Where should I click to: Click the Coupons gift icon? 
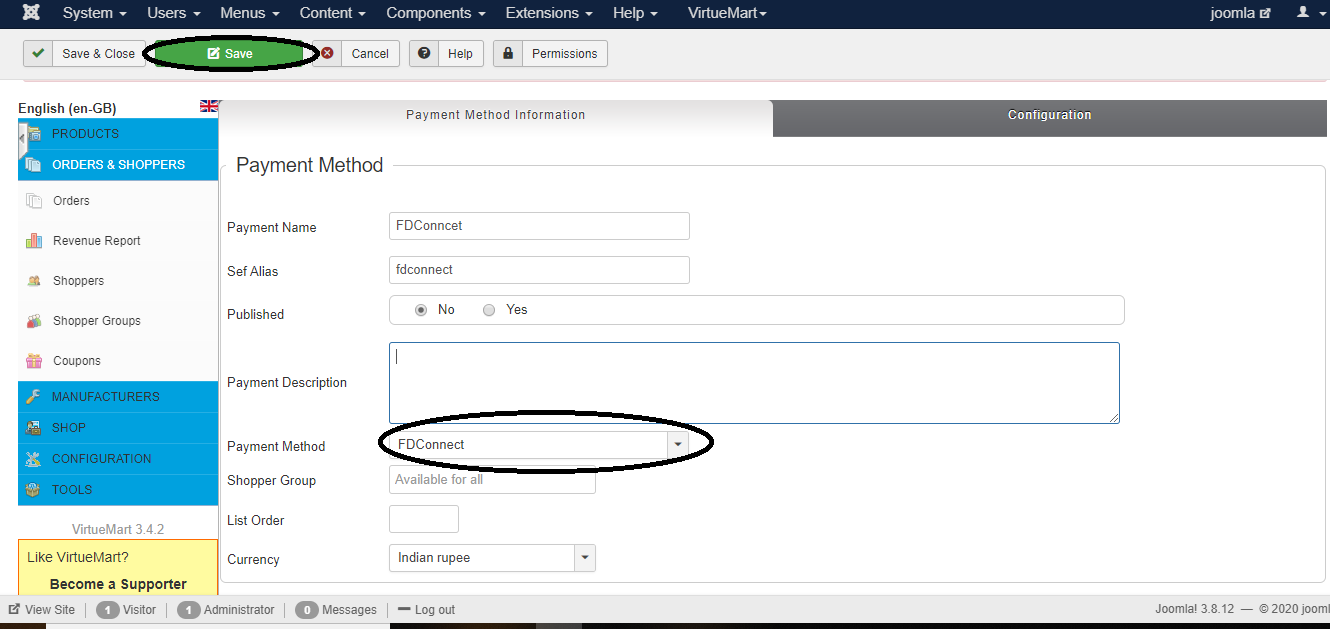click(34, 361)
